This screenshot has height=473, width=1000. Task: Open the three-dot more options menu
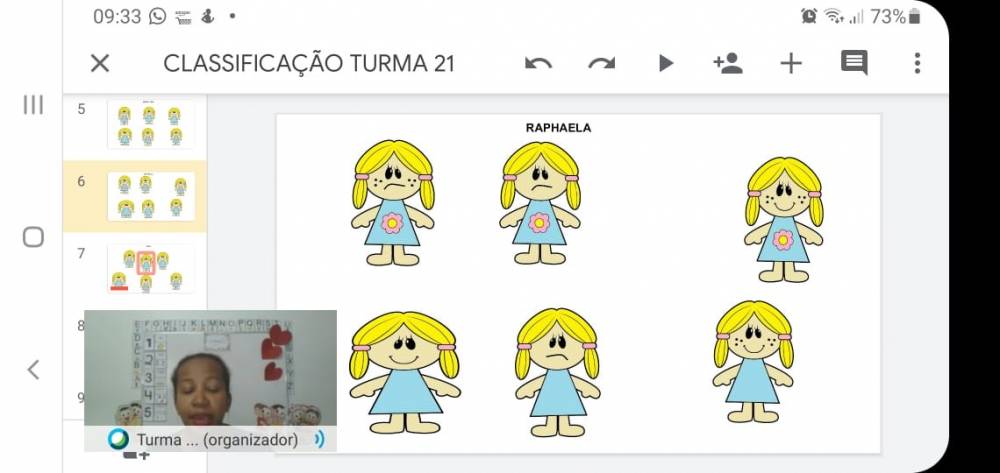pos(917,64)
